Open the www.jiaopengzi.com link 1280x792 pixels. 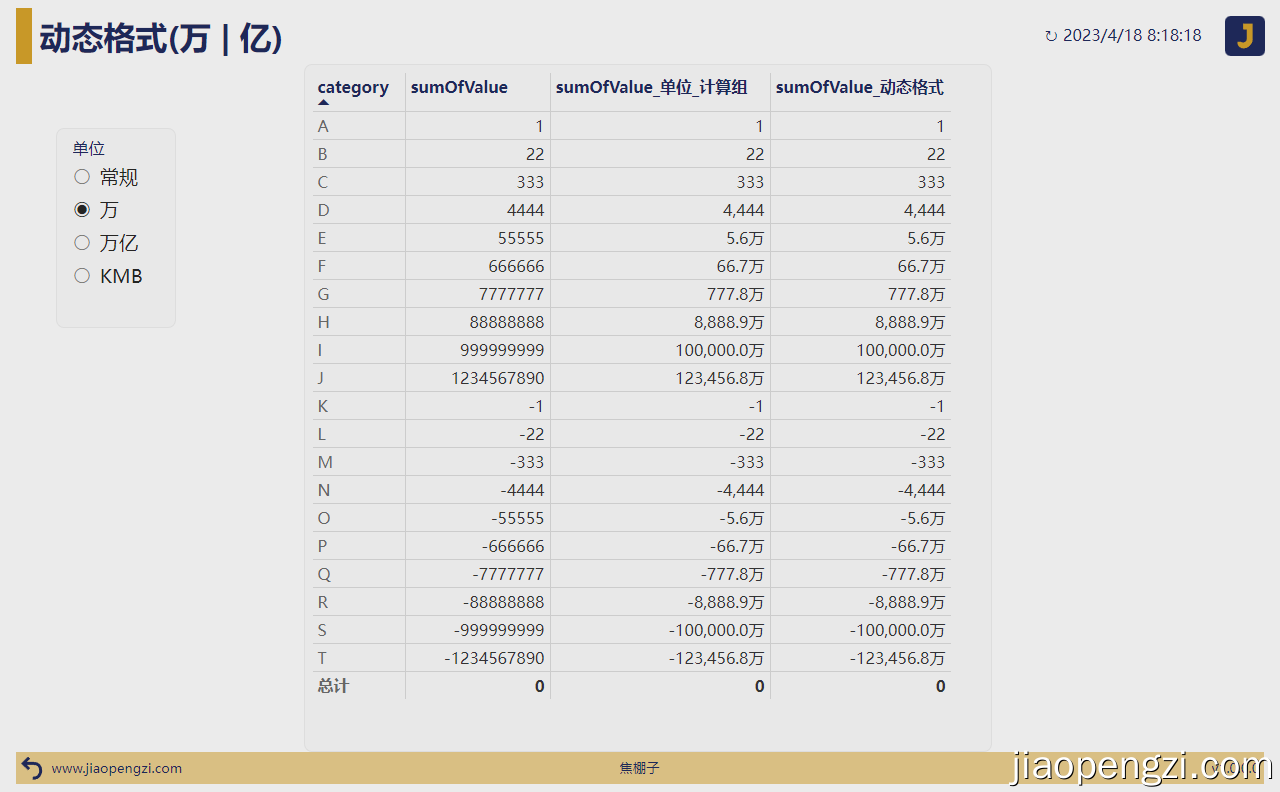(117, 768)
